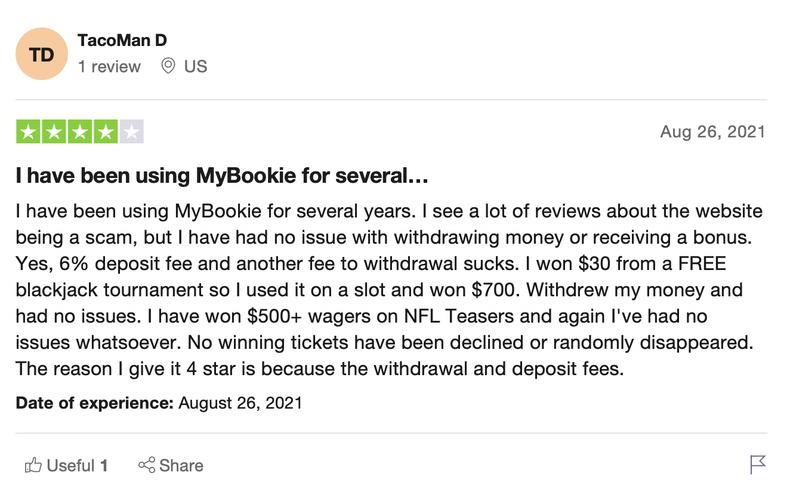Click the fourth green rating star

[106, 131]
